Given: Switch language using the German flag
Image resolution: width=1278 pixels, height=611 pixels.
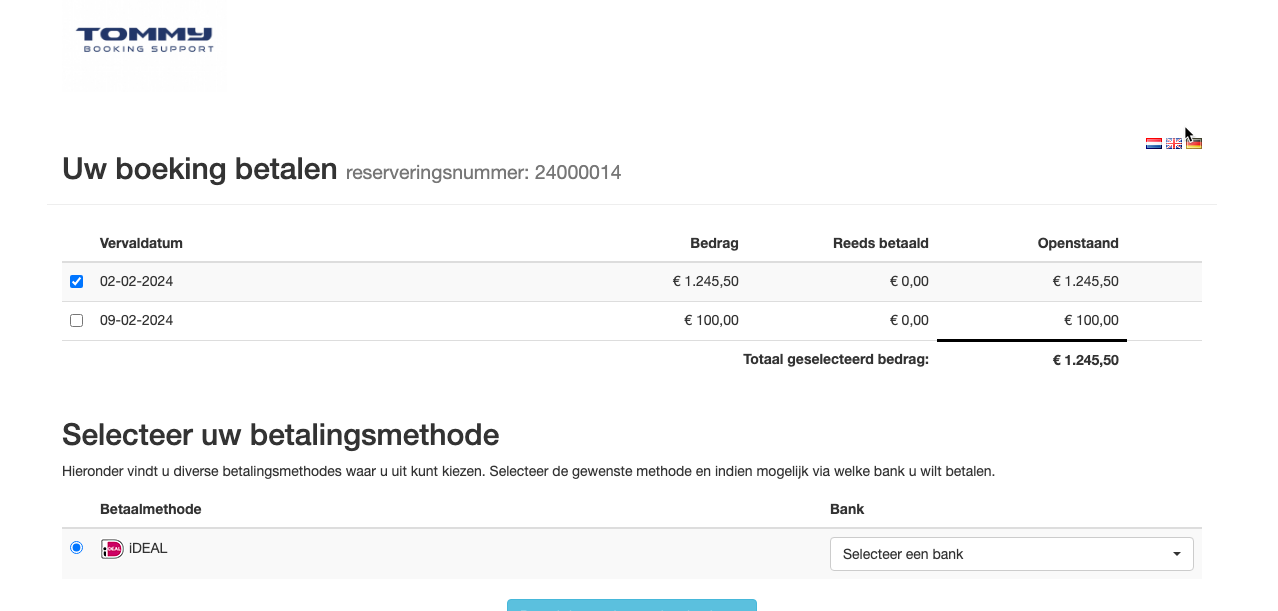Looking at the screenshot, I should pyautogui.click(x=1194, y=143).
